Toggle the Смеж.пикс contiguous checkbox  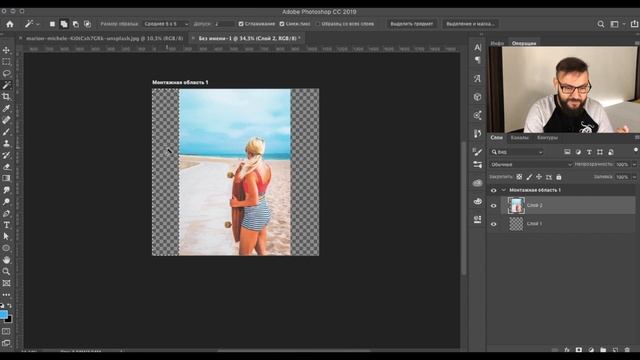tap(282, 24)
